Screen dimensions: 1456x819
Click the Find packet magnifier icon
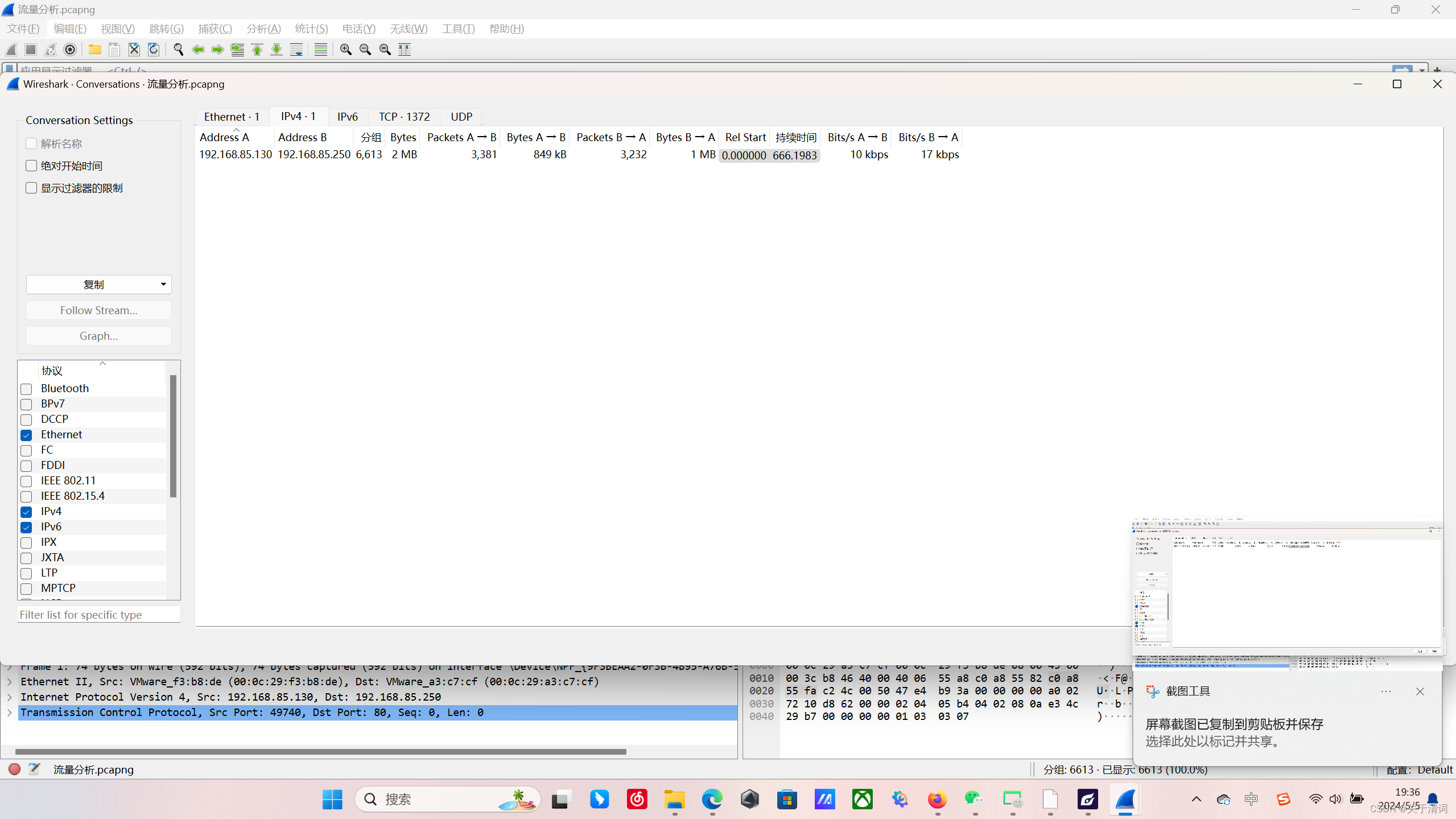(x=178, y=50)
